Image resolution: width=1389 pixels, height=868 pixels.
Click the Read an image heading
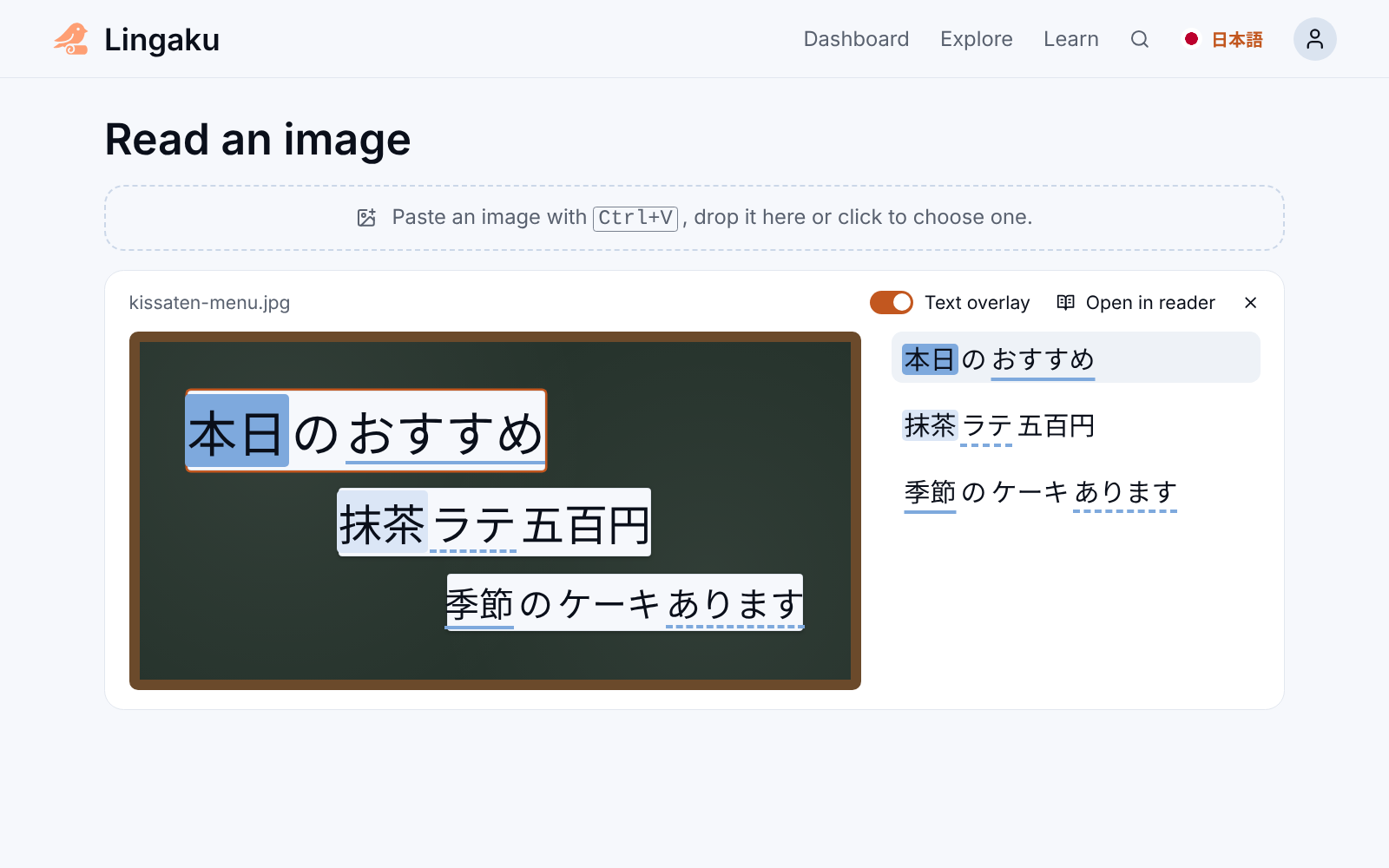click(258, 140)
